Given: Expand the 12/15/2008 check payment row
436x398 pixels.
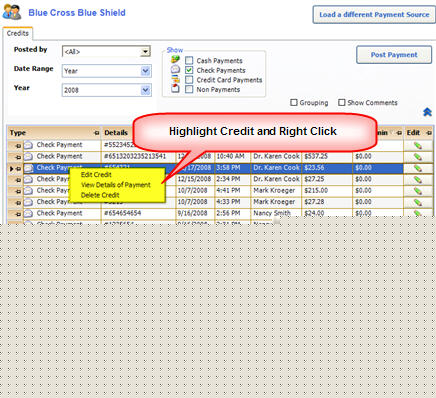Looking at the screenshot, I should [x=18, y=180].
